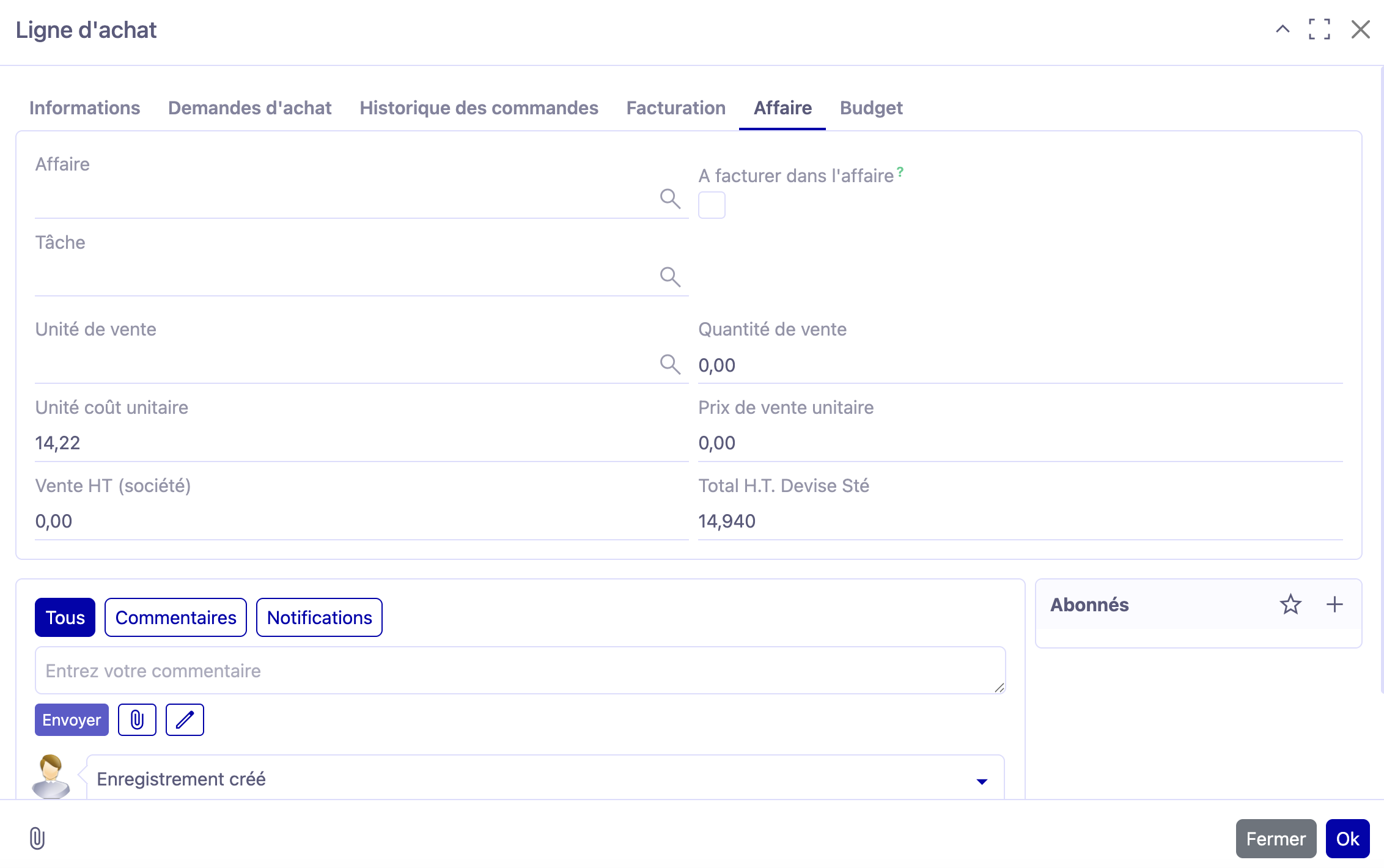Add a subscriber with the plus icon
This screenshot has width=1384, height=868.
click(x=1335, y=605)
